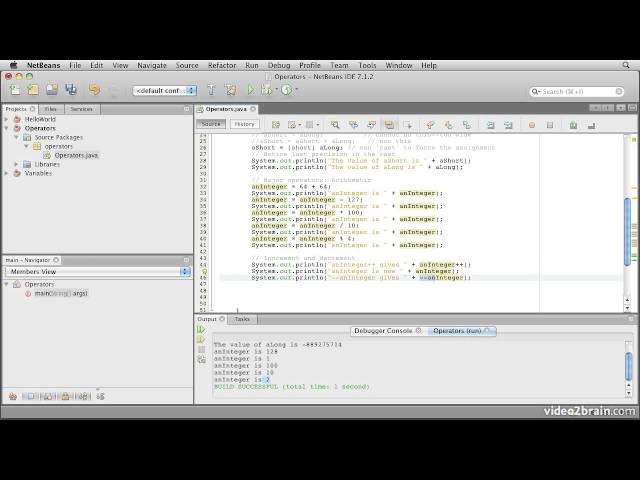Open dropdown arrow beside Profile Project icon

tap(296, 89)
